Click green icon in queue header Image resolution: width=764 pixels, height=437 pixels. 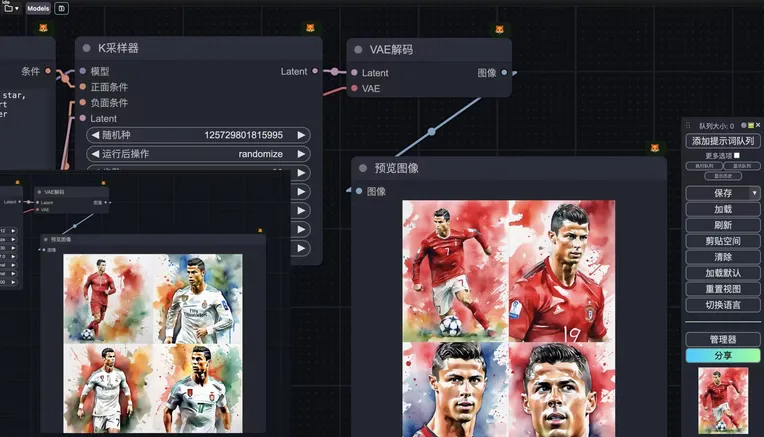tap(751, 125)
